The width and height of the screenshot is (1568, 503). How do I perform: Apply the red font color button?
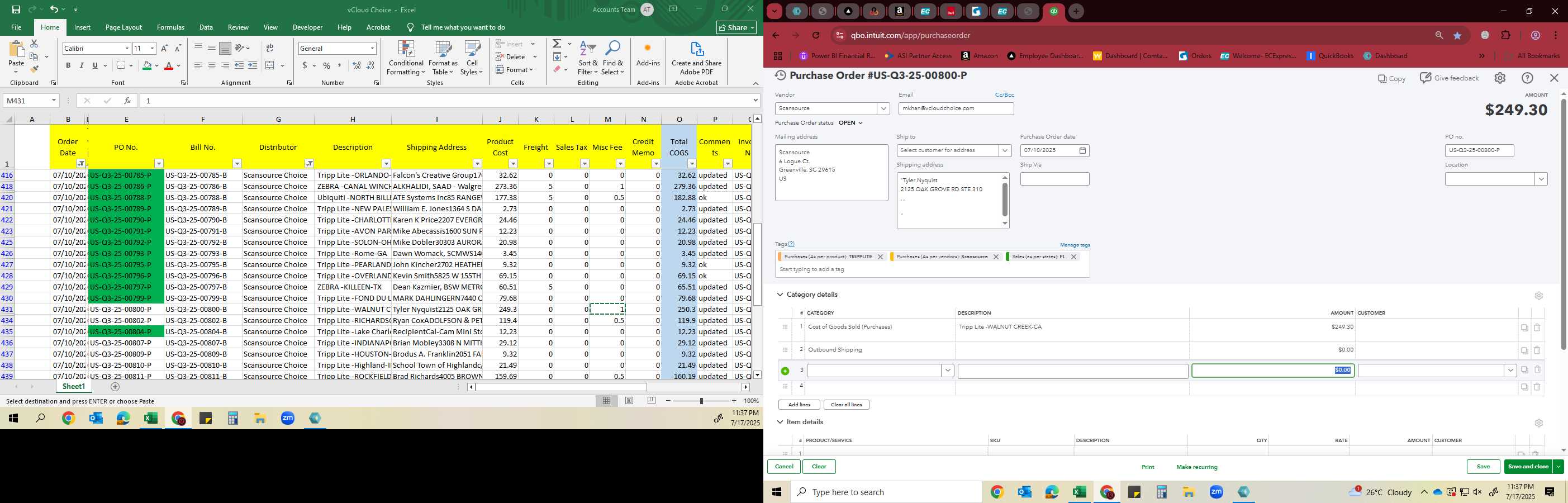169,66
